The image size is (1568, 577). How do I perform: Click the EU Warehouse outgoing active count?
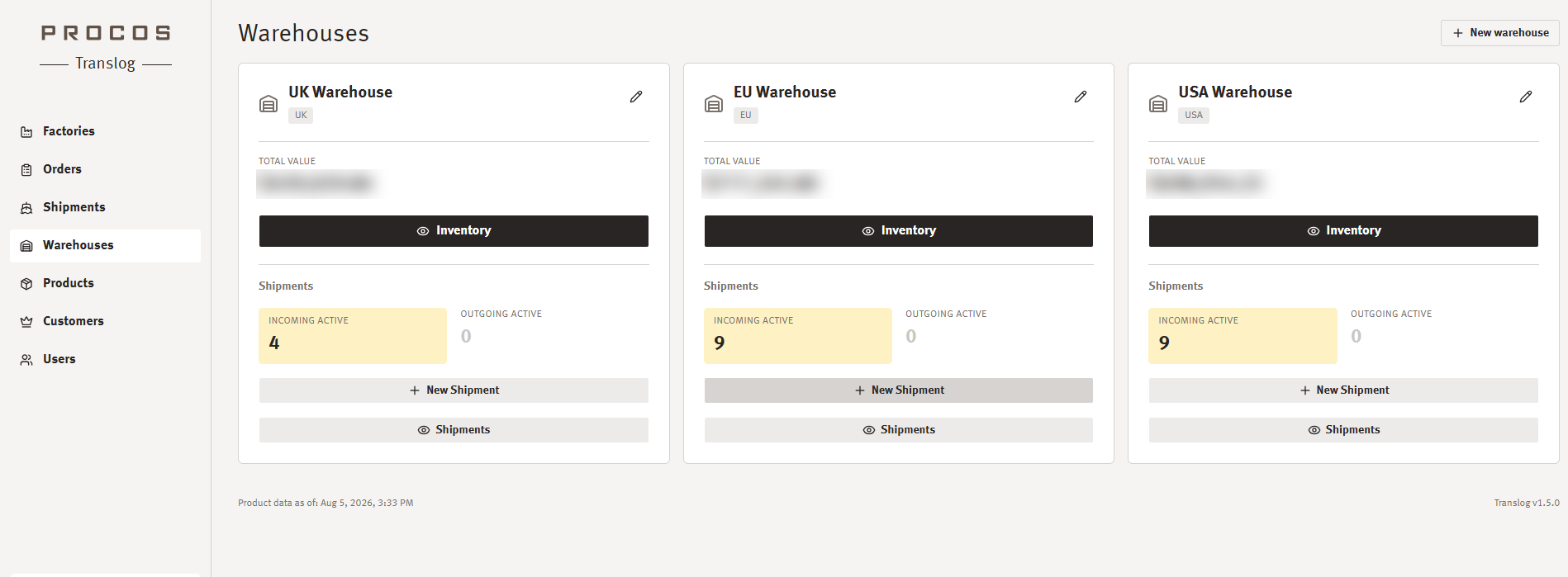911,336
